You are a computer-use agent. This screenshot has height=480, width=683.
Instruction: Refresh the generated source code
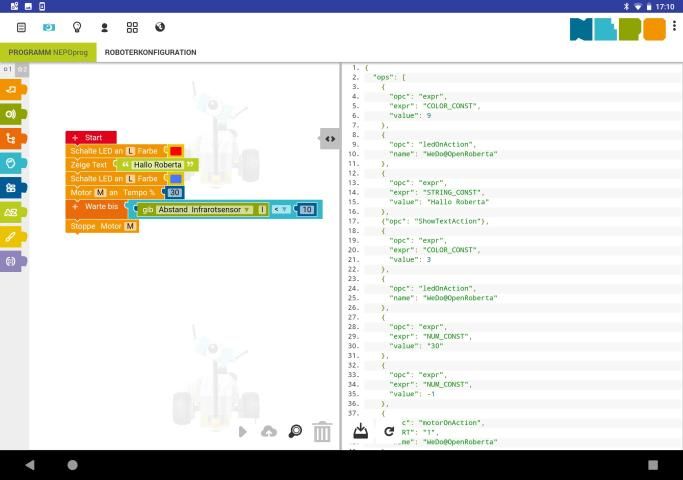(x=389, y=431)
